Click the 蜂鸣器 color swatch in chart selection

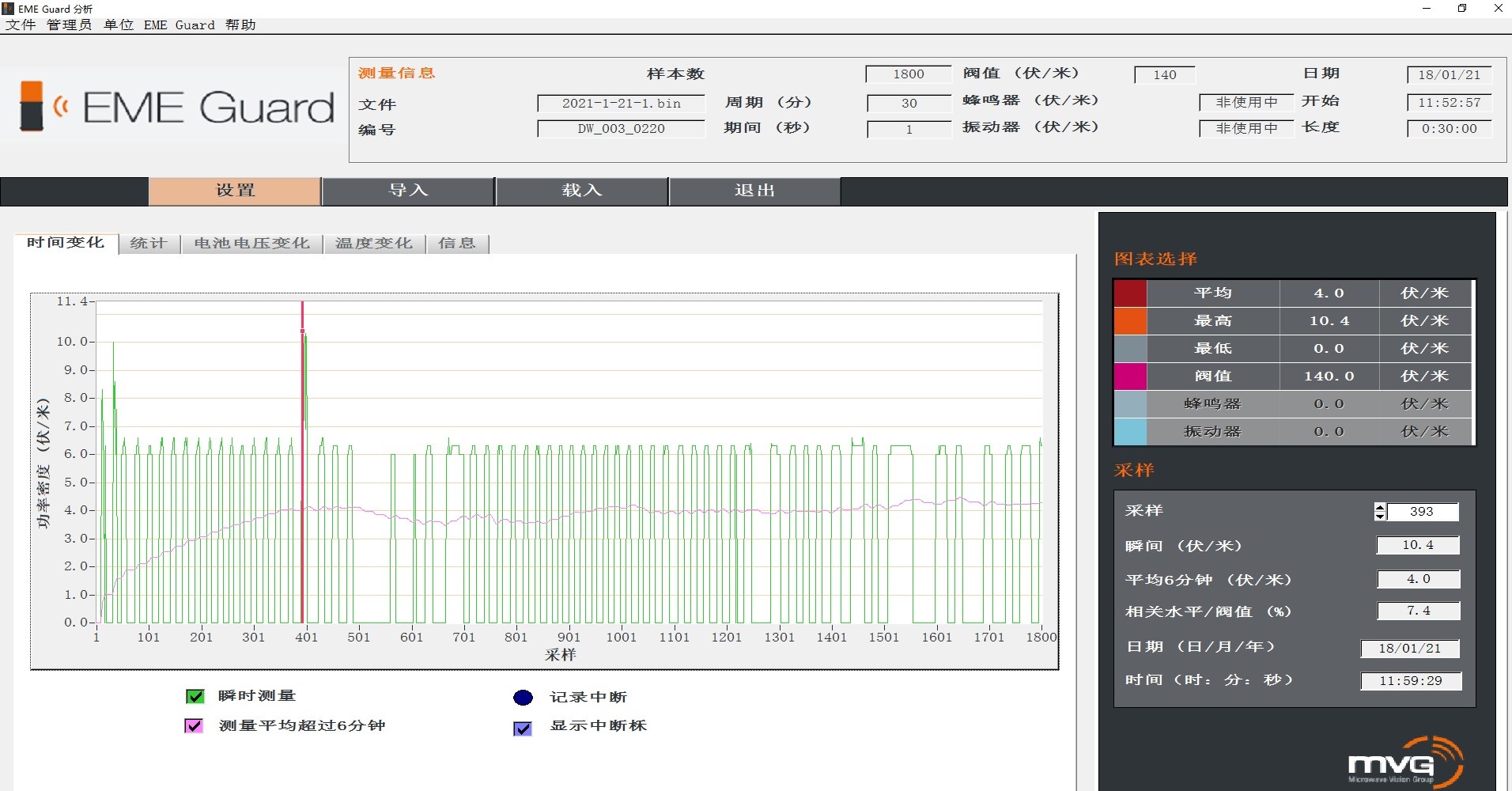(1130, 404)
